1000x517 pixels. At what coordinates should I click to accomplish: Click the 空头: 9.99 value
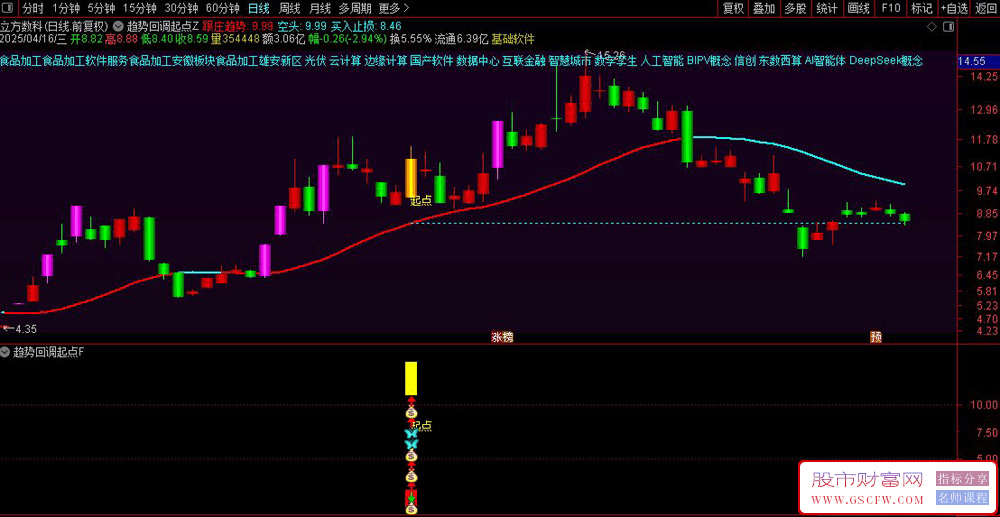pyautogui.click(x=302, y=27)
